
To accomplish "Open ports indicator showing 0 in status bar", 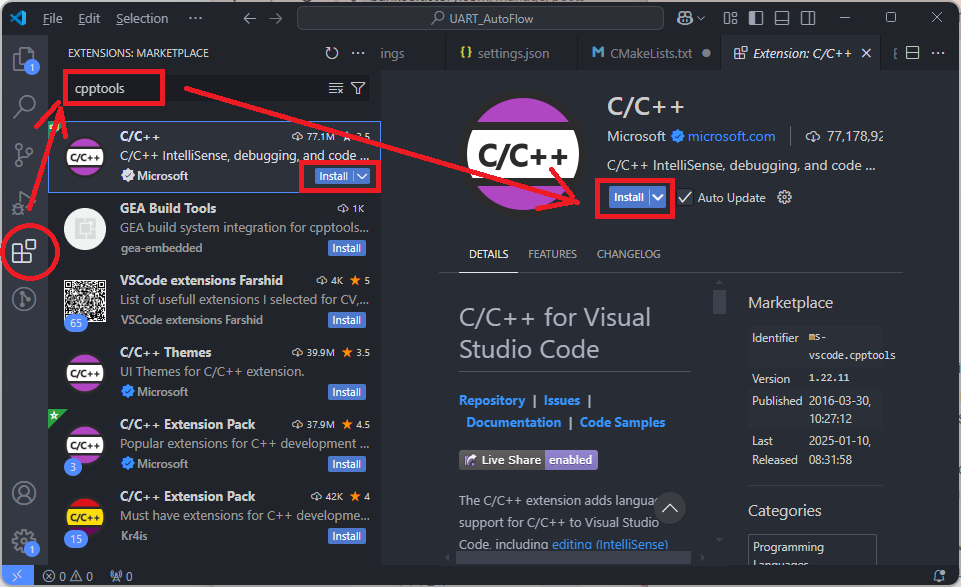I will (x=121, y=576).
